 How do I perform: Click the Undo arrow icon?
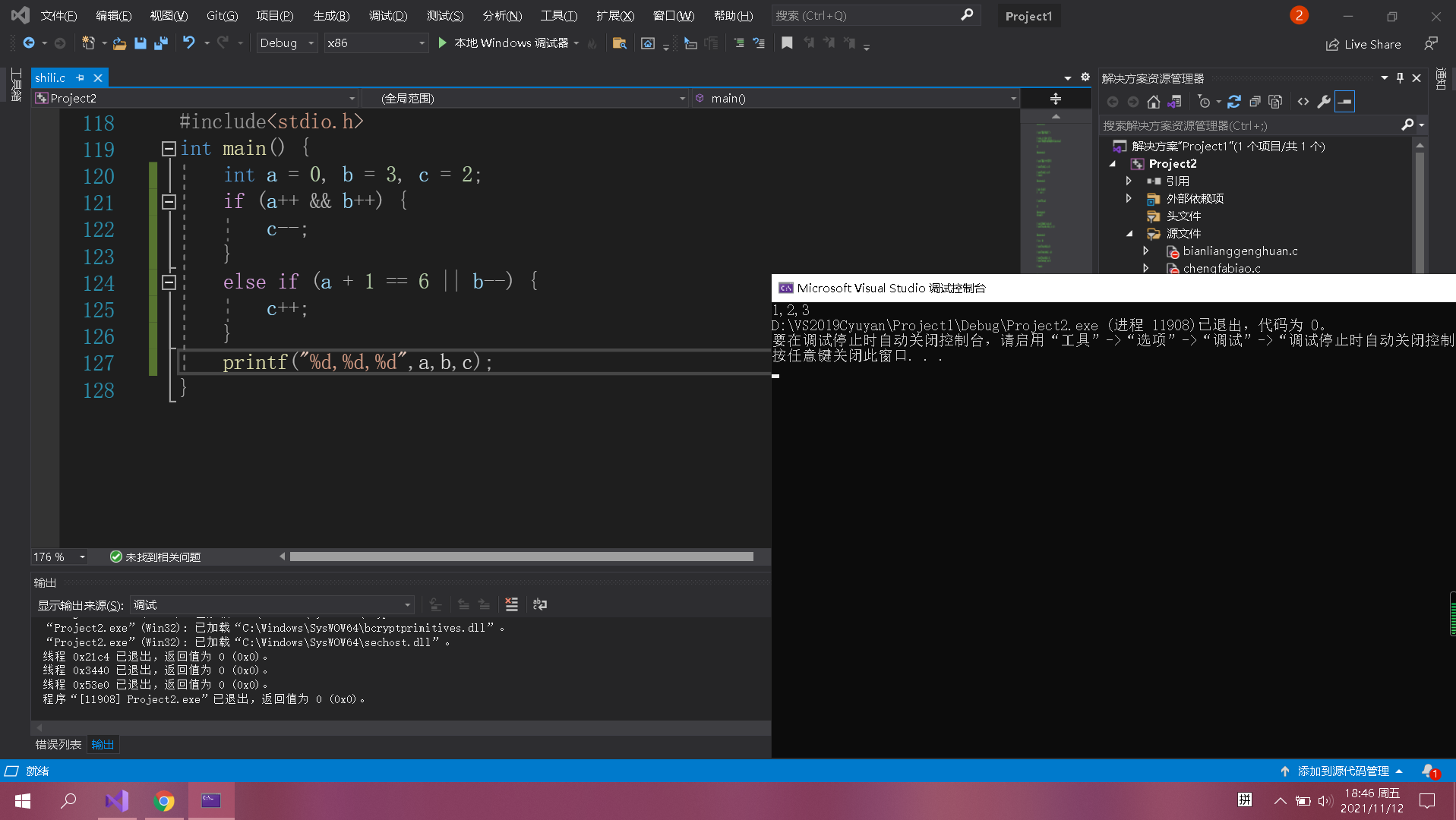tap(189, 43)
